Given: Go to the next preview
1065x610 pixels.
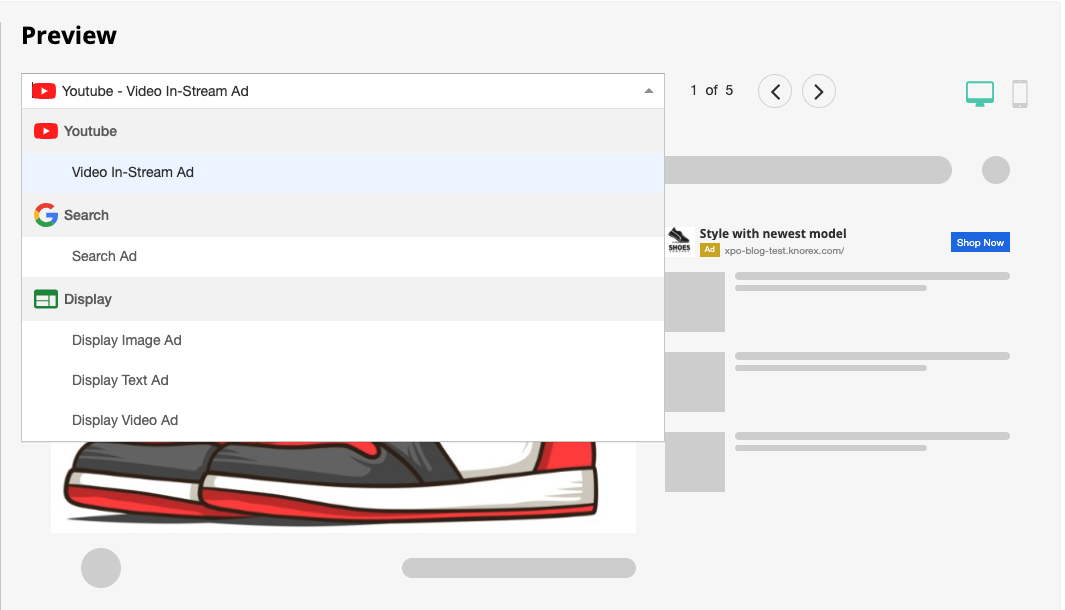Looking at the screenshot, I should pyautogui.click(x=818, y=92).
